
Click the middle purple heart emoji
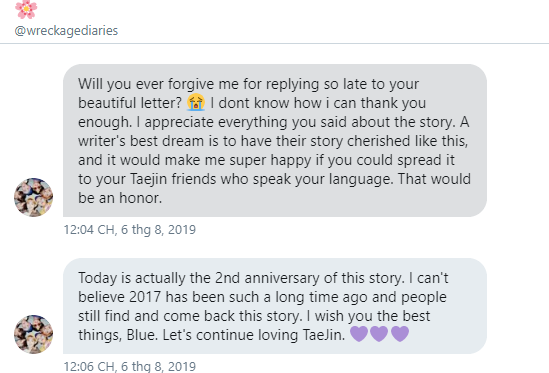pos(379,334)
